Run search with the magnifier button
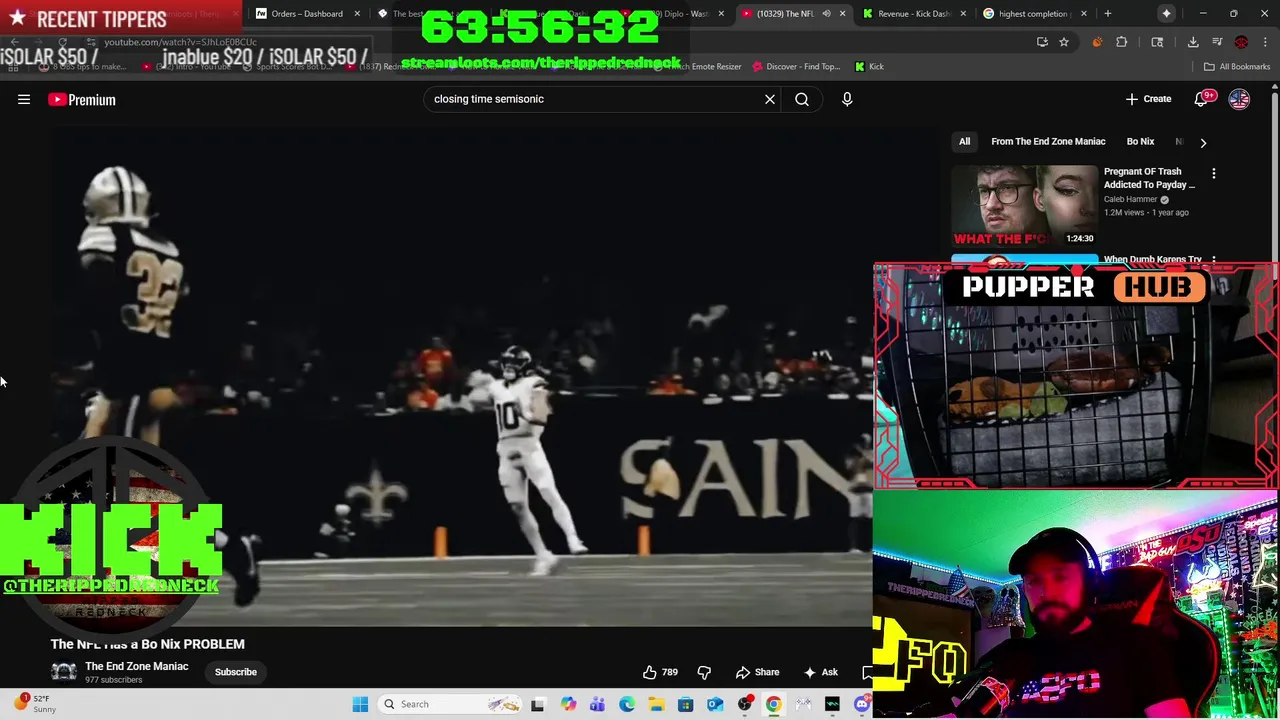This screenshot has width=1280, height=720. pos(802,99)
